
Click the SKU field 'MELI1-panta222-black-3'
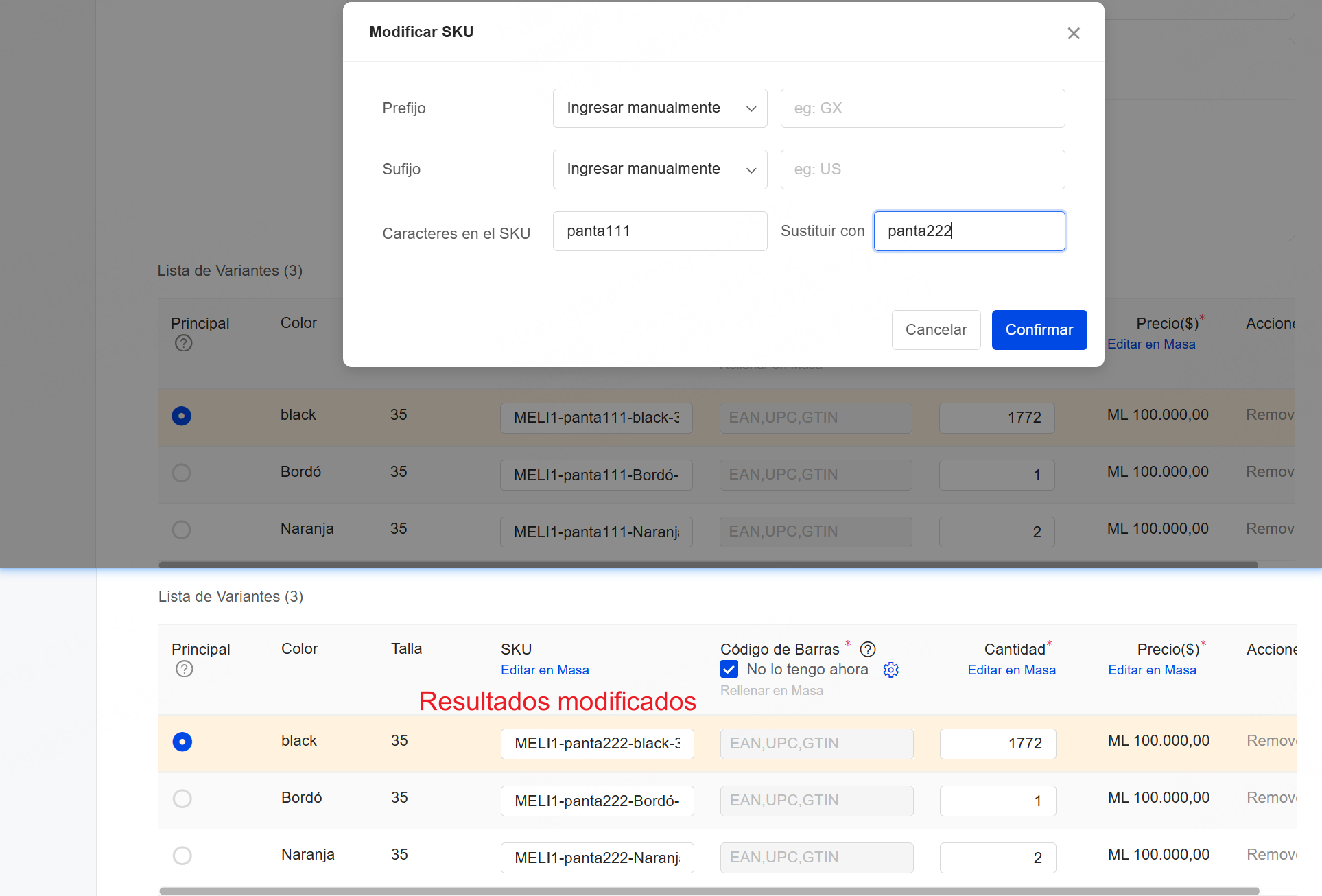pyautogui.click(x=598, y=744)
